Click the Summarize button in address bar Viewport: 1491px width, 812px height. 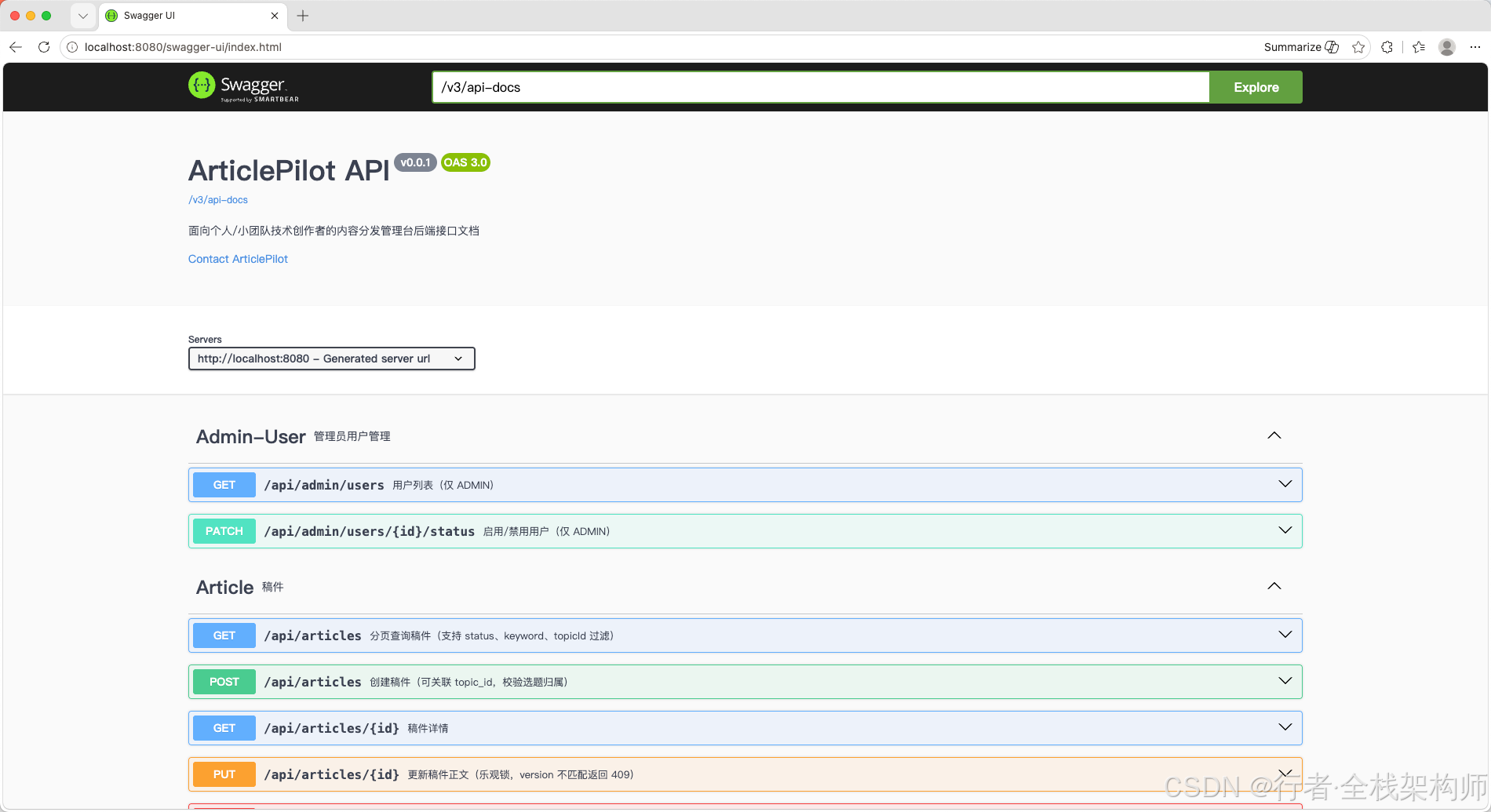(x=1301, y=47)
